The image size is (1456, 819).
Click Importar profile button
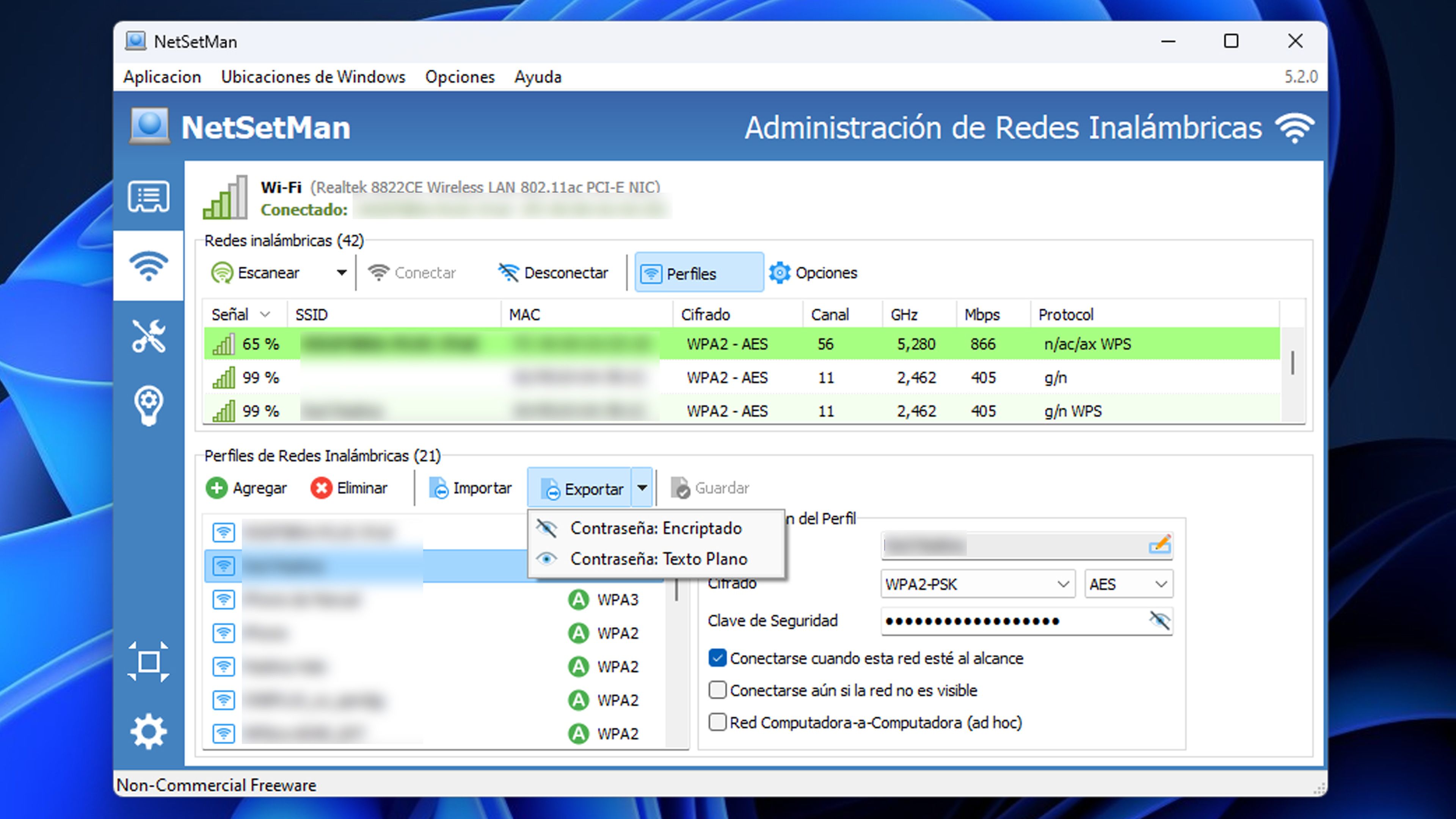pos(470,488)
